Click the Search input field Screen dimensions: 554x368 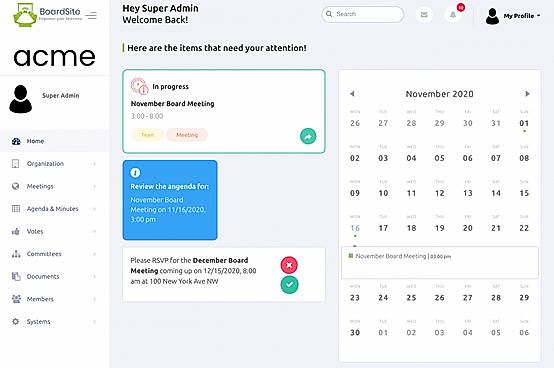(x=363, y=14)
